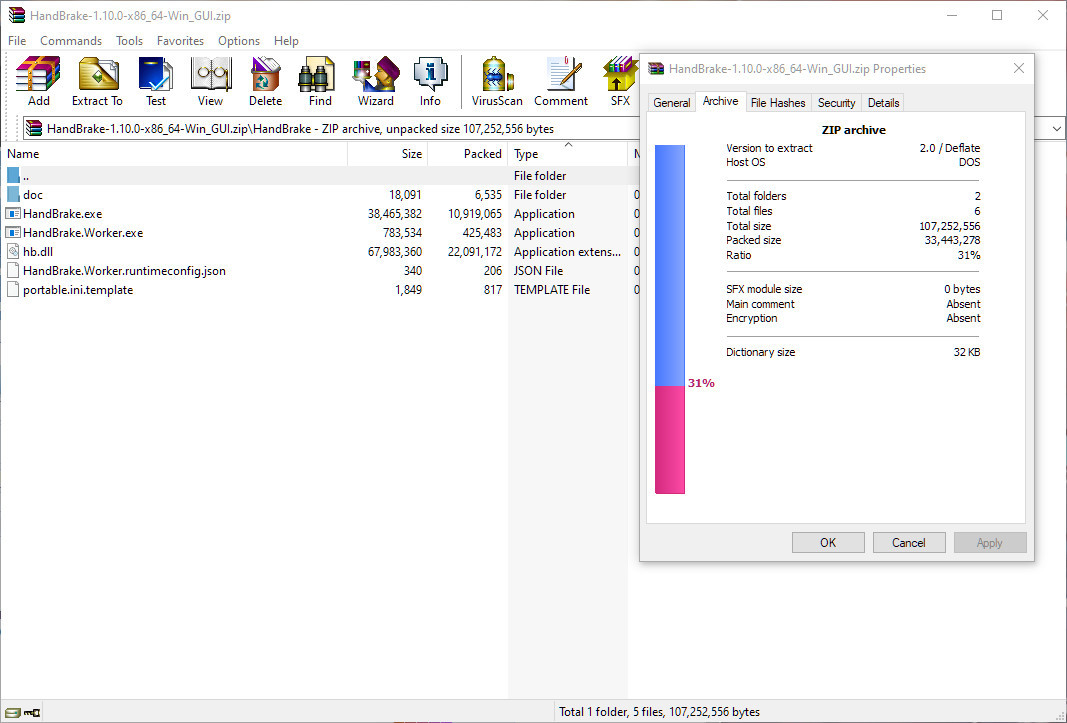
Task: Click the Packed size value 33,443,278
Action: click(x=952, y=240)
